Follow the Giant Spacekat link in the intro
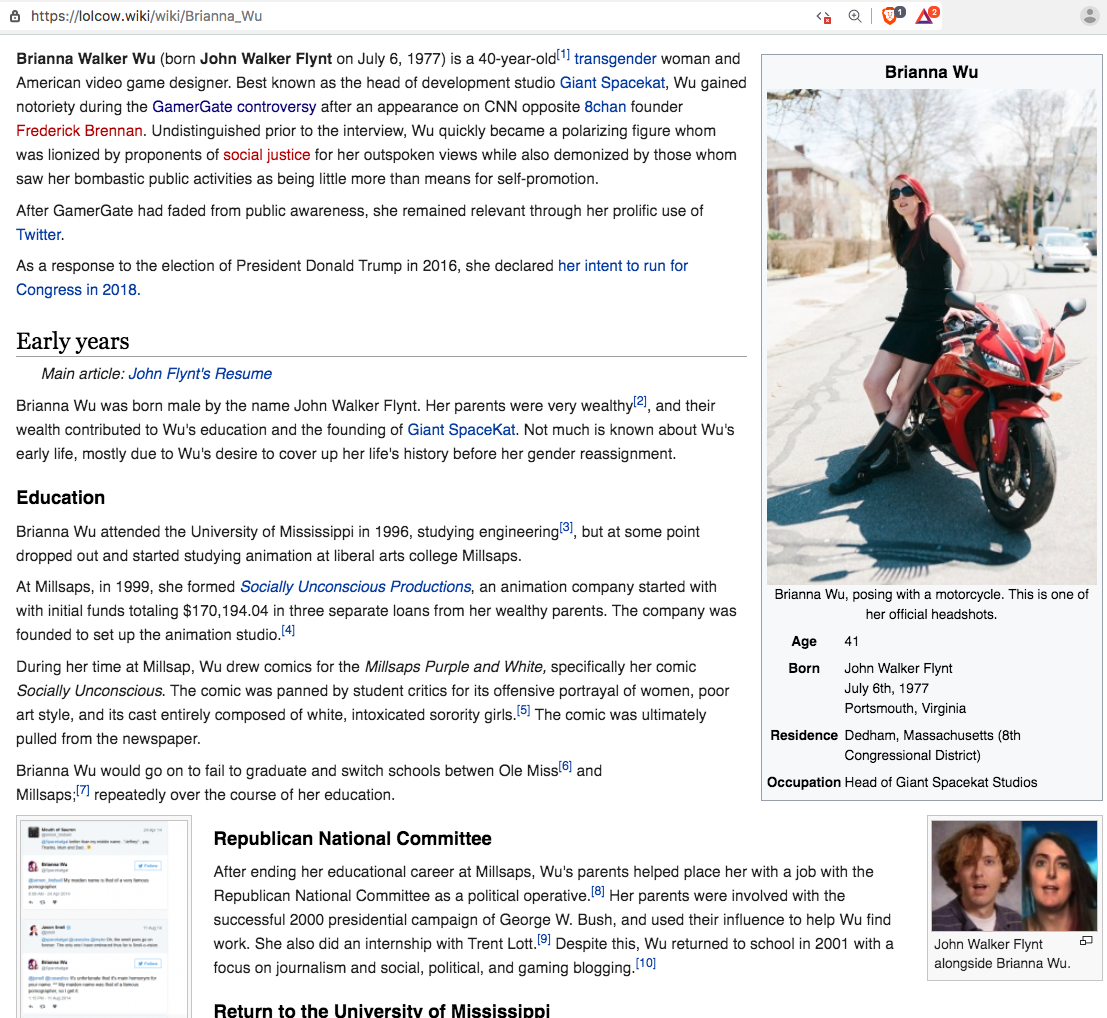 click(612, 83)
